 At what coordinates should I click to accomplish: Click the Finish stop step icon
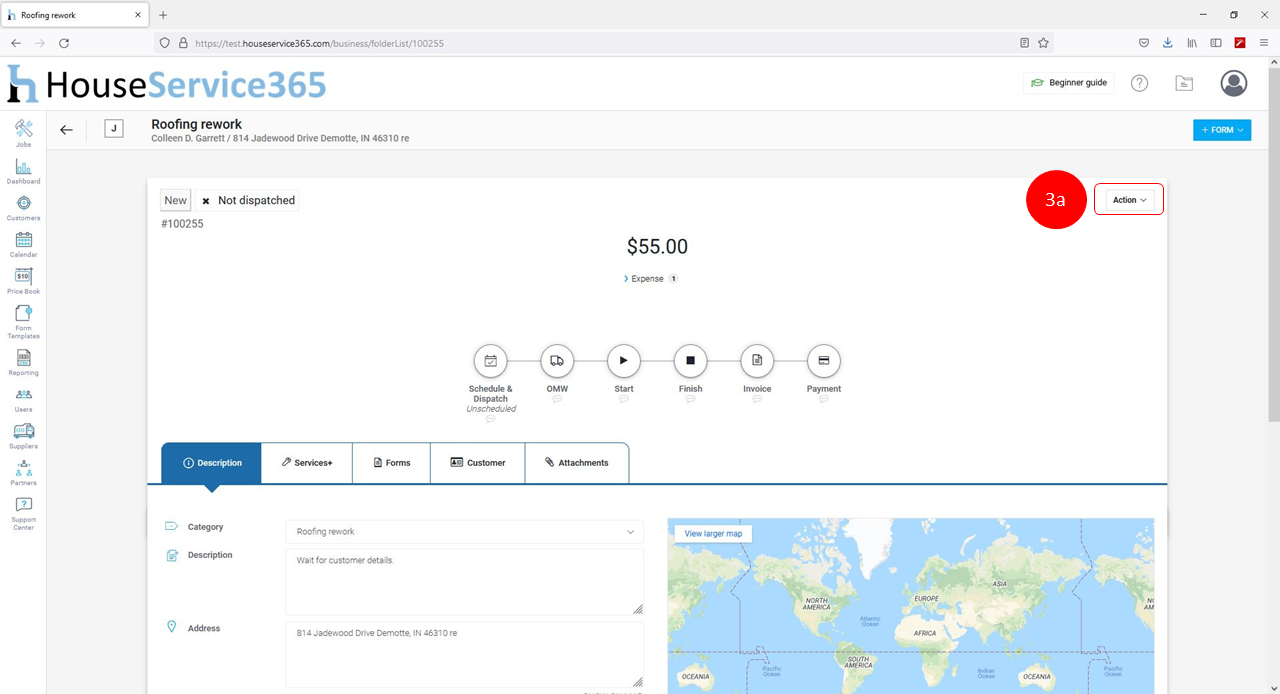tap(690, 360)
